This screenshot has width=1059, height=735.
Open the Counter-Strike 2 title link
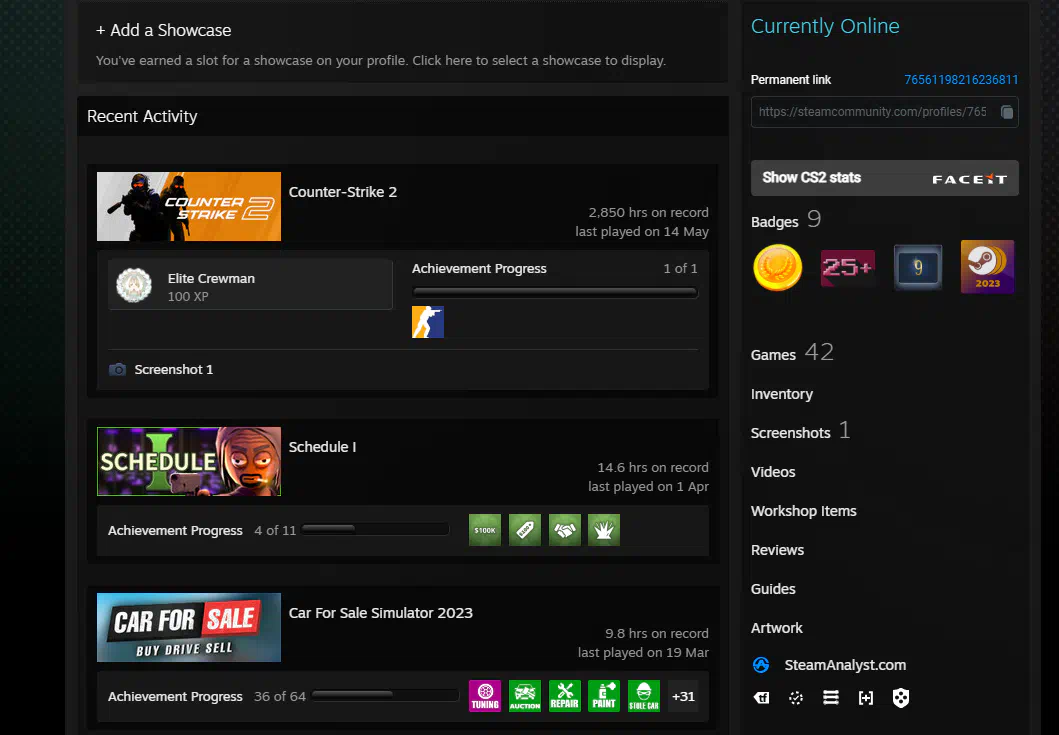[x=343, y=192]
